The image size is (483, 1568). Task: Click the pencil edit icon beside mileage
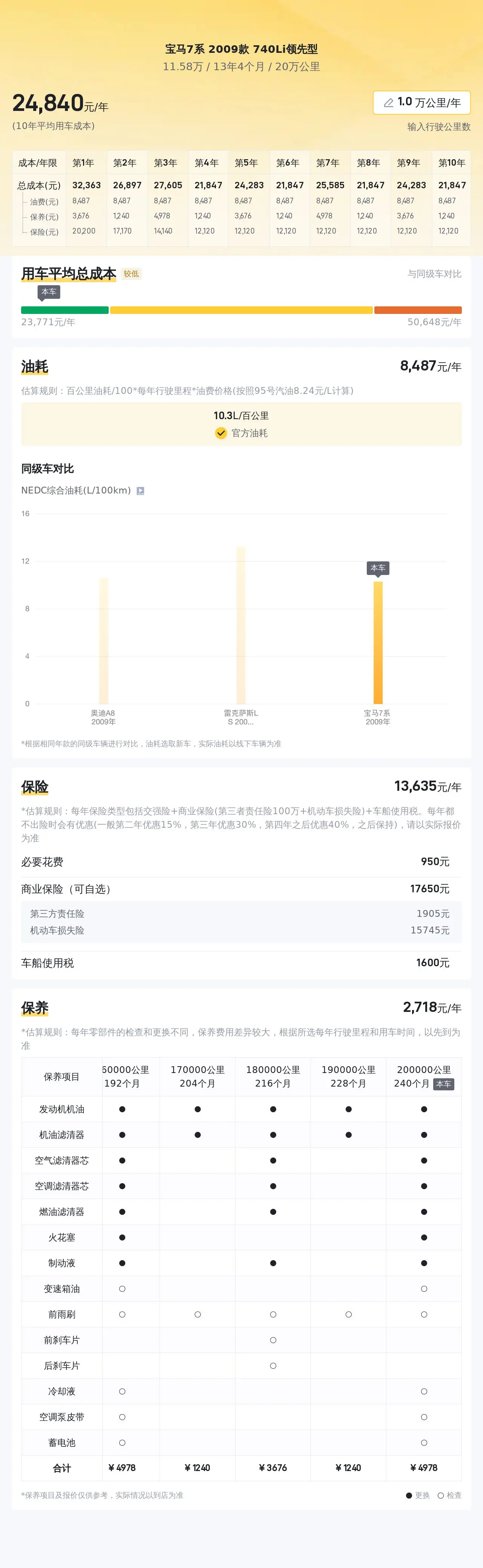click(388, 103)
